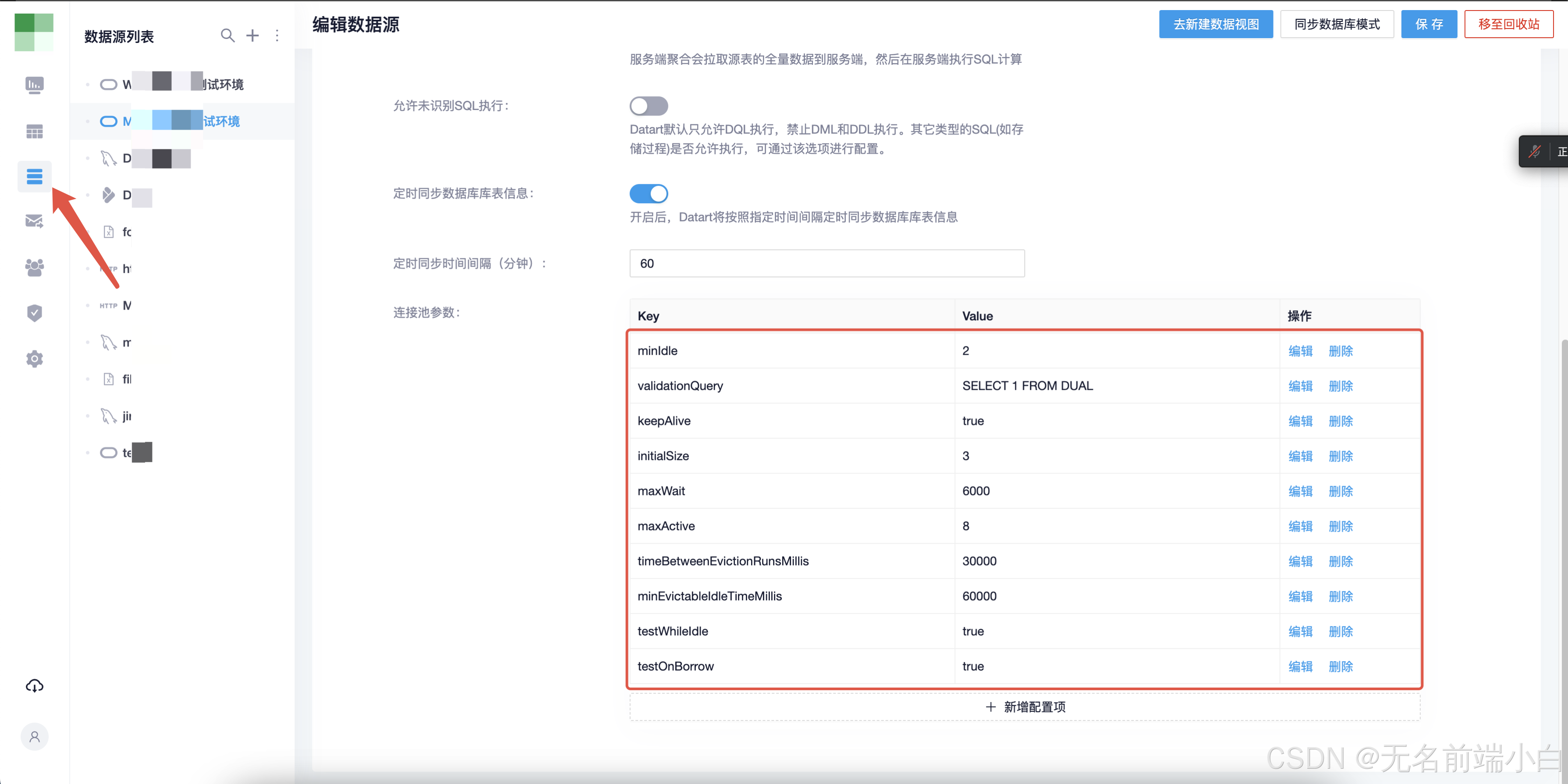Screen dimensions: 1568x784
Task: Click the 保存 button
Action: pyautogui.click(x=1429, y=25)
